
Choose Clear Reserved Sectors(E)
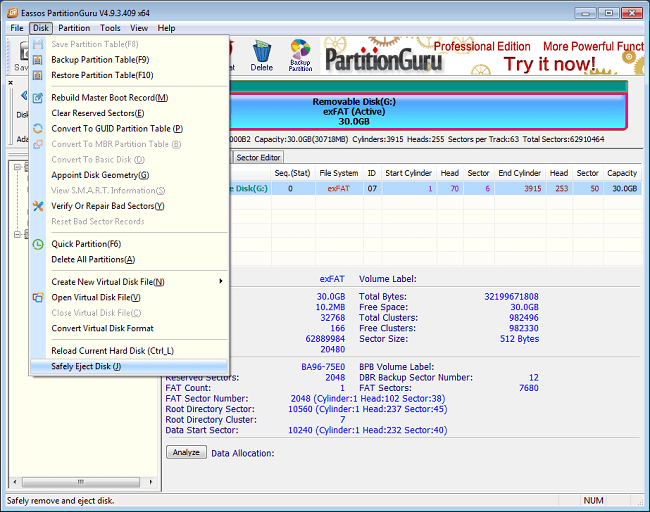point(129,113)
